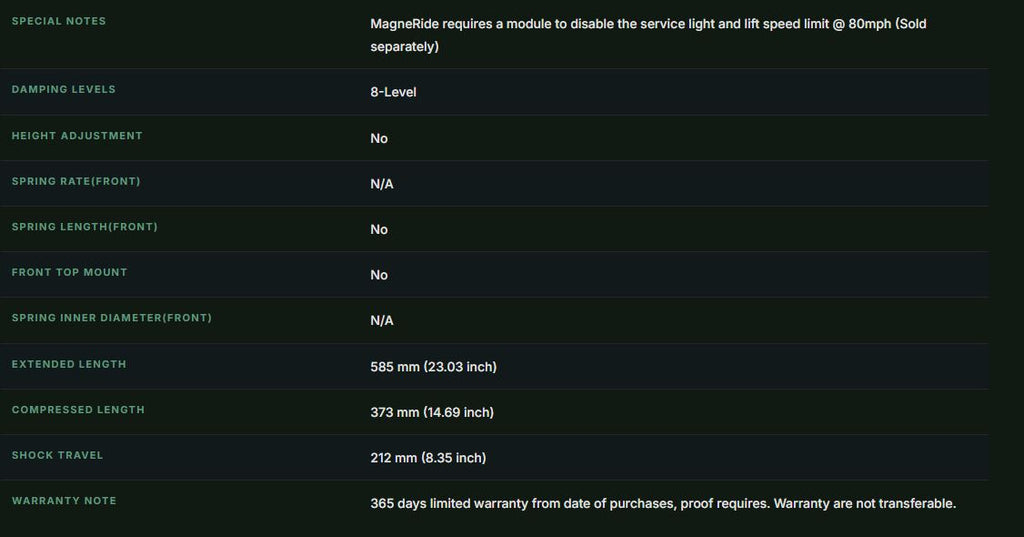Click the Shock Travel label

[57, 455]
